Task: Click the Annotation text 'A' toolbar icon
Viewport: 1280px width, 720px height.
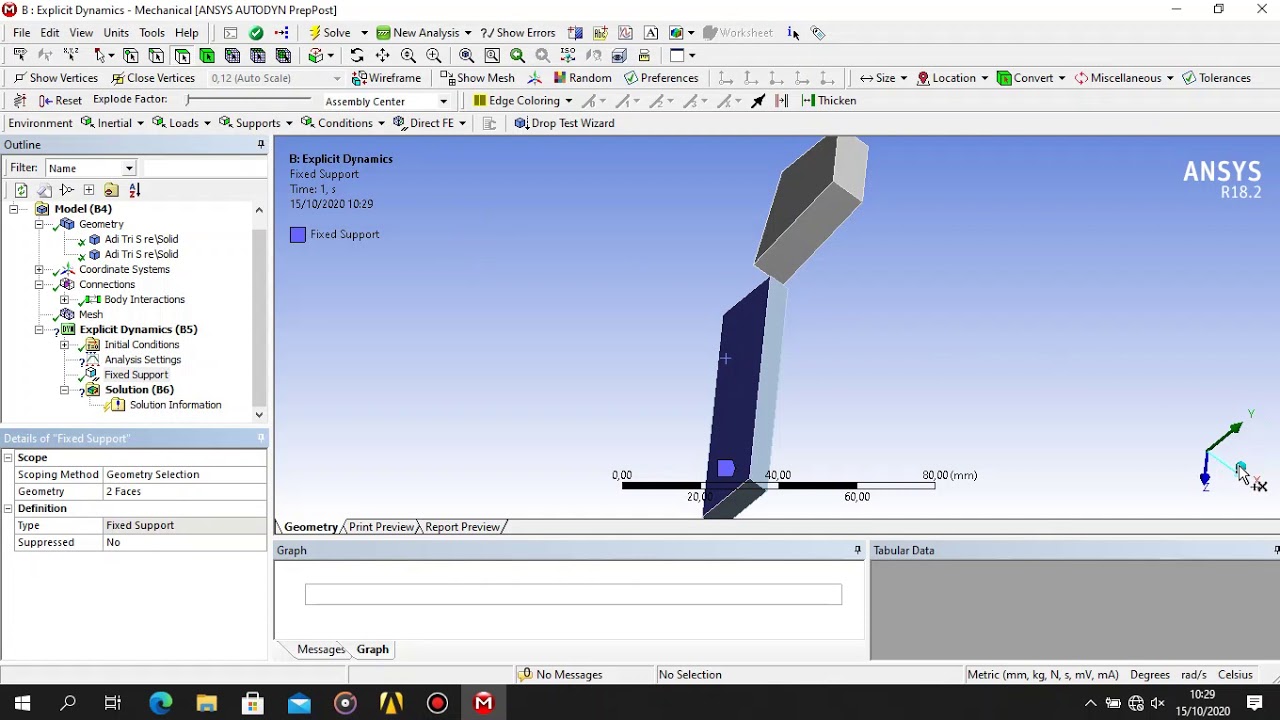Action: (x=651, y=33)
